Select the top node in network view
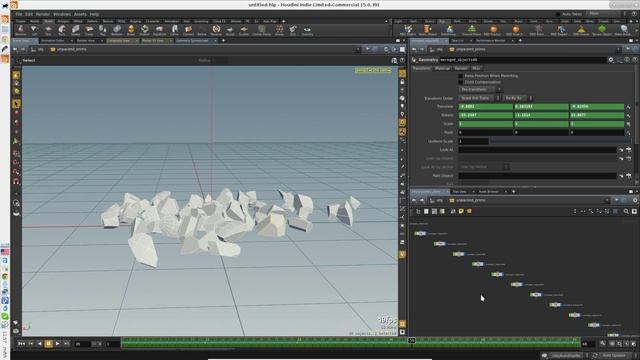 click(420, 233)
